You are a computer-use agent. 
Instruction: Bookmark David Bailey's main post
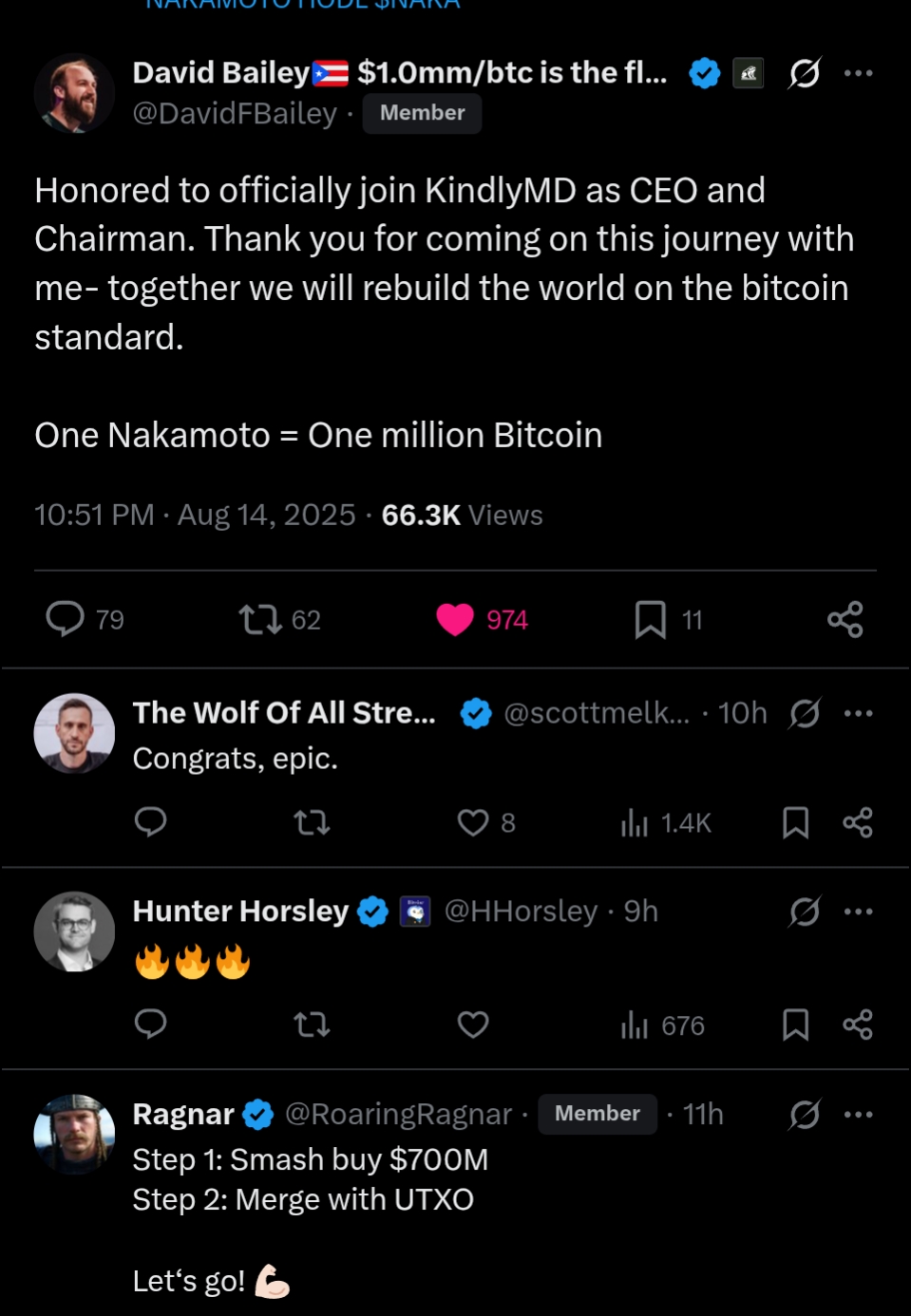[651, 620]
